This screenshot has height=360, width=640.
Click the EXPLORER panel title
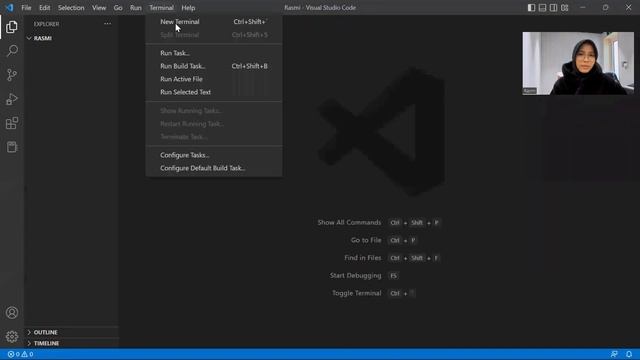pyautogui.click(x=47, y=24)
